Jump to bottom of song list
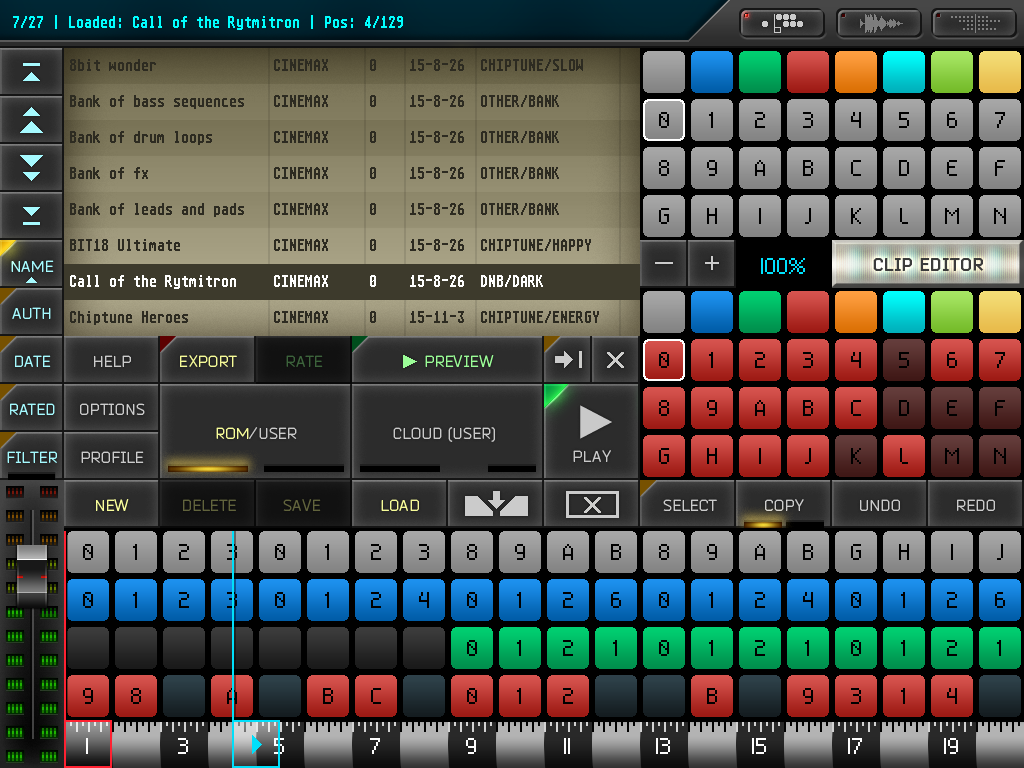1024x768 pixels. [x=31, y=215]
